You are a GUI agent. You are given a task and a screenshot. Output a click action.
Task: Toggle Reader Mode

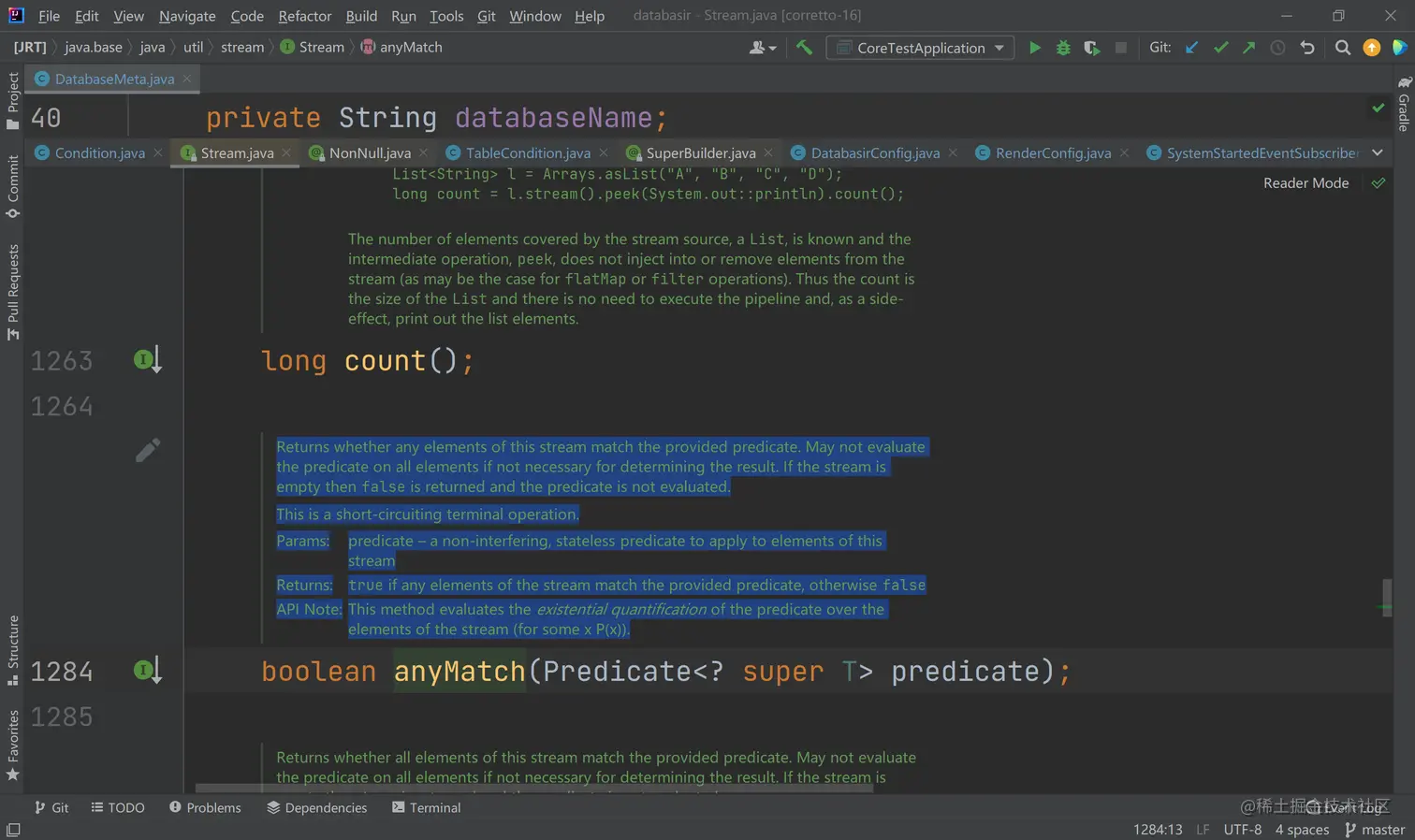pyautogui.click(x=1306, y=183)
